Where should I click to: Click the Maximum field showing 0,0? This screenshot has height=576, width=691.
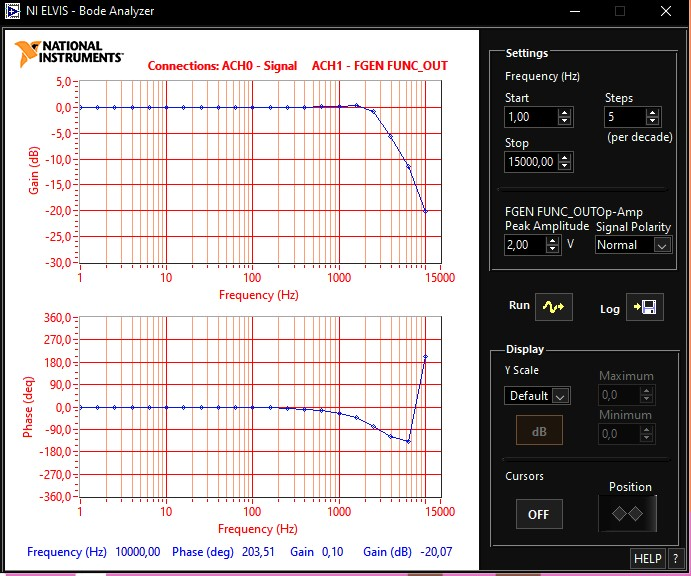coord(619,395)
